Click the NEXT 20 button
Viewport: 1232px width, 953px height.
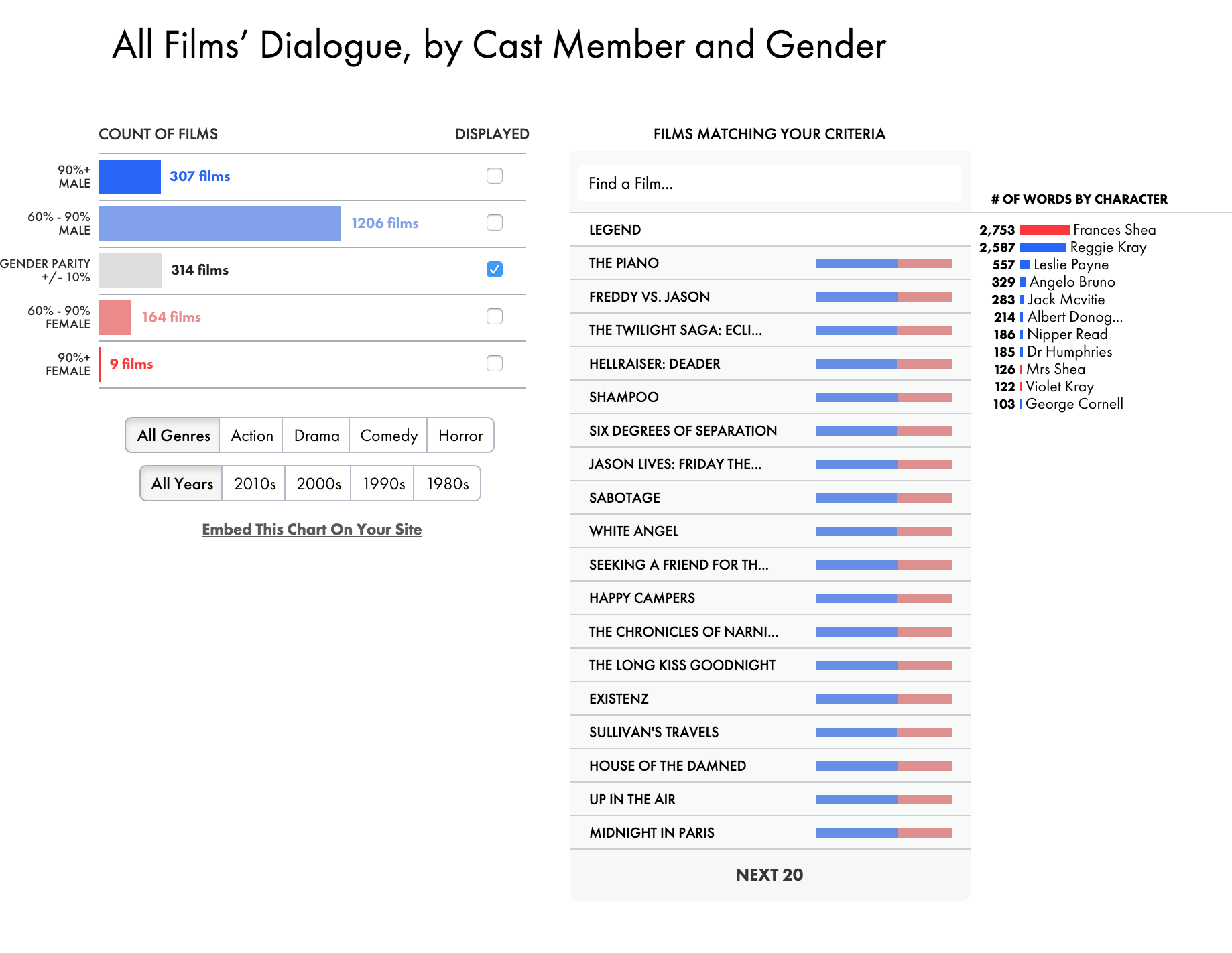coord(769,875)
